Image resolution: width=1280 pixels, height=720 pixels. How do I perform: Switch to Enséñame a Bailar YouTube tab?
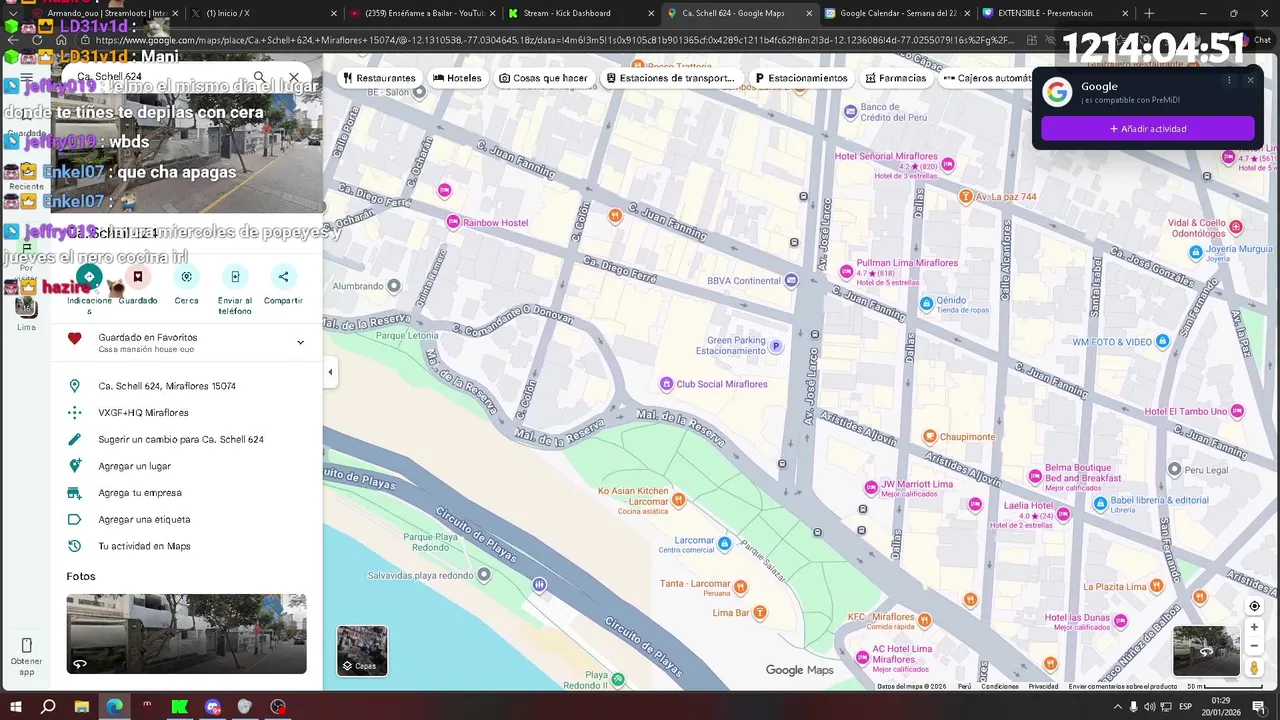422,13
